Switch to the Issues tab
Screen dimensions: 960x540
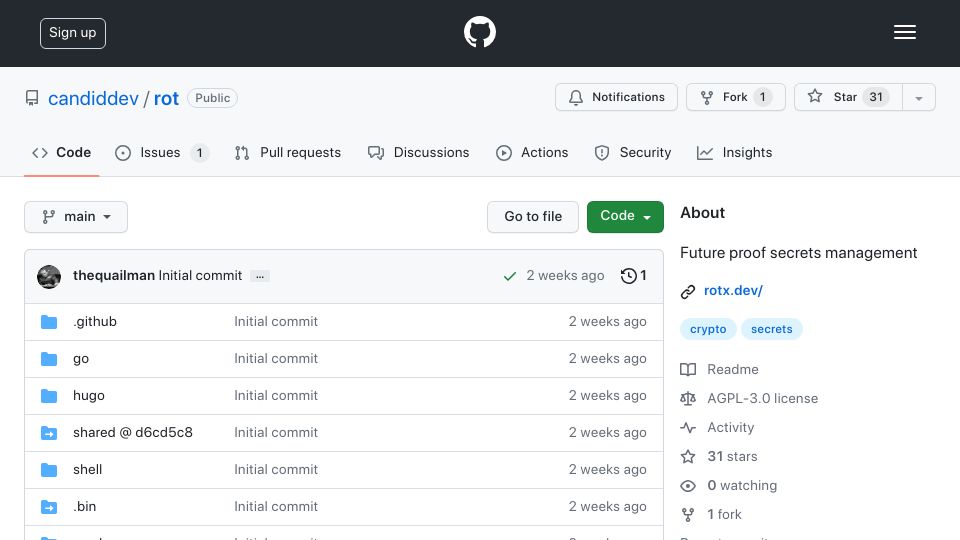point(162,152)
